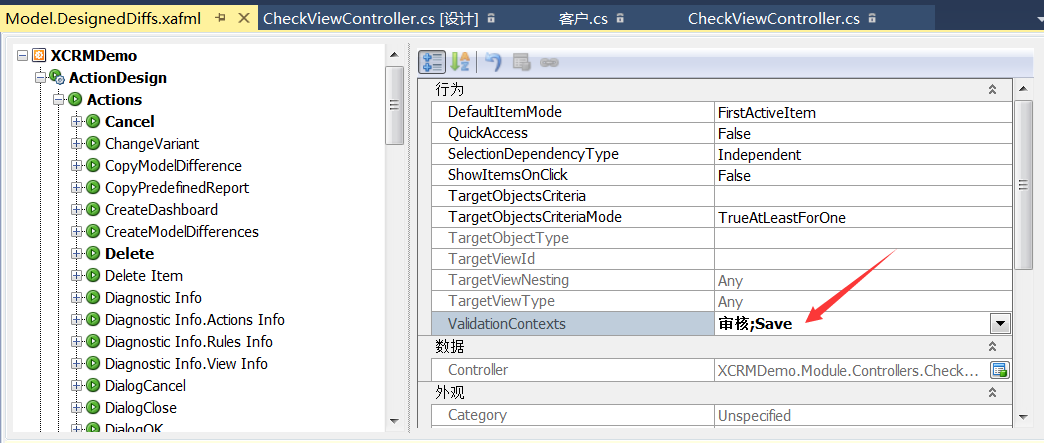Screen dimensions: 1044x443
Task: Click the property grid scroll up arrow
Action: [1023, 89]
